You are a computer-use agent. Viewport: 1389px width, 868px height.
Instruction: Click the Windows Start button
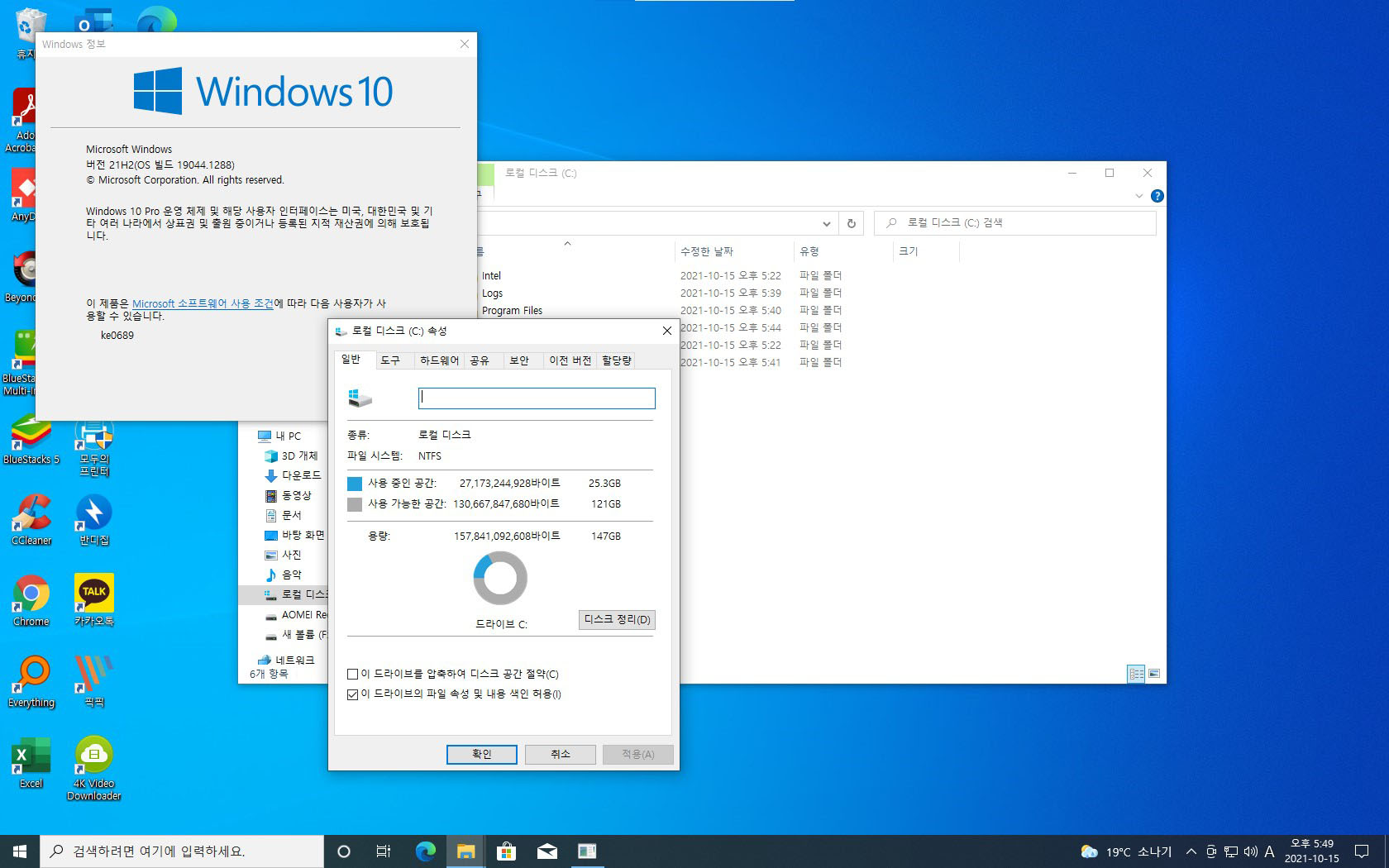click(x=20, y=851)
